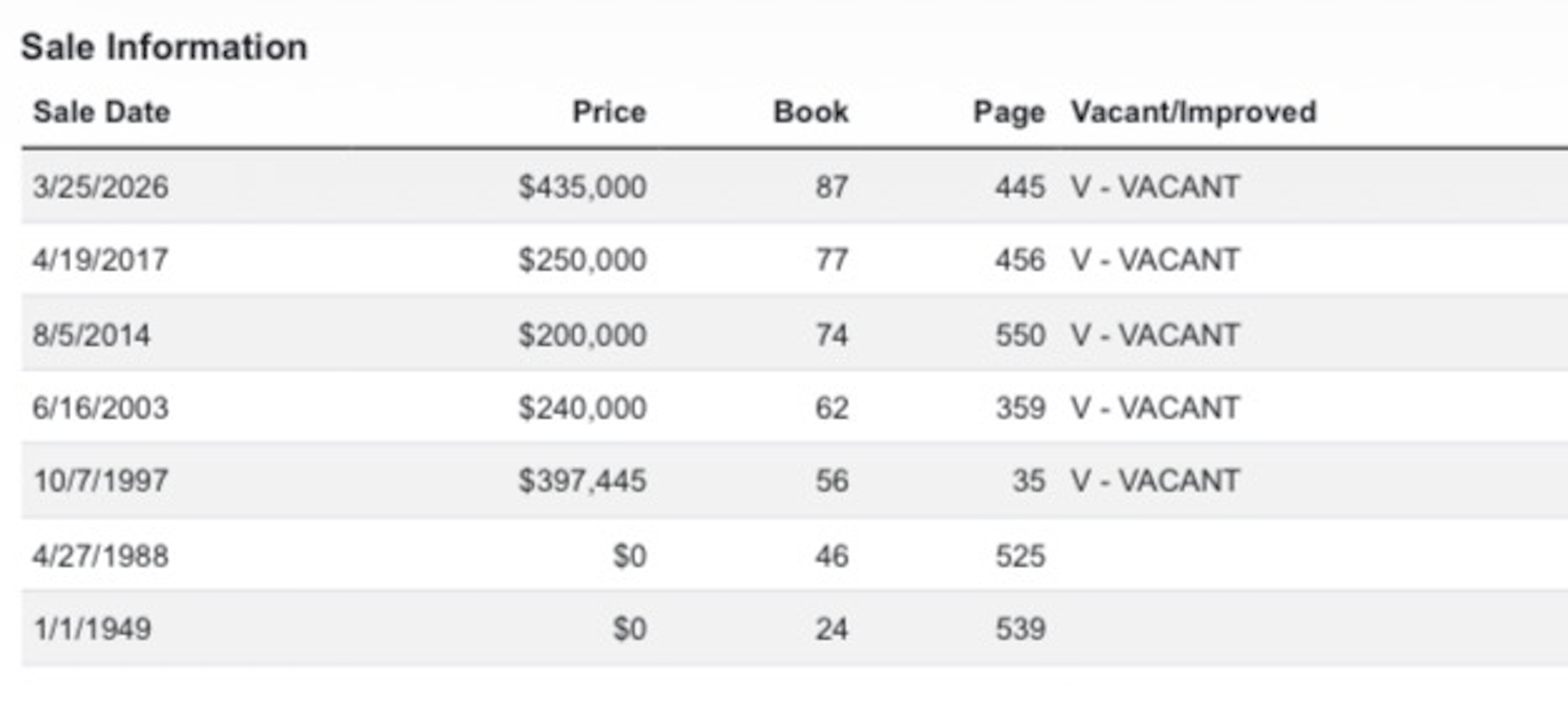Click the Page column header
The height and width of the screenshot is (708, 1568).
pos(1009,112)
